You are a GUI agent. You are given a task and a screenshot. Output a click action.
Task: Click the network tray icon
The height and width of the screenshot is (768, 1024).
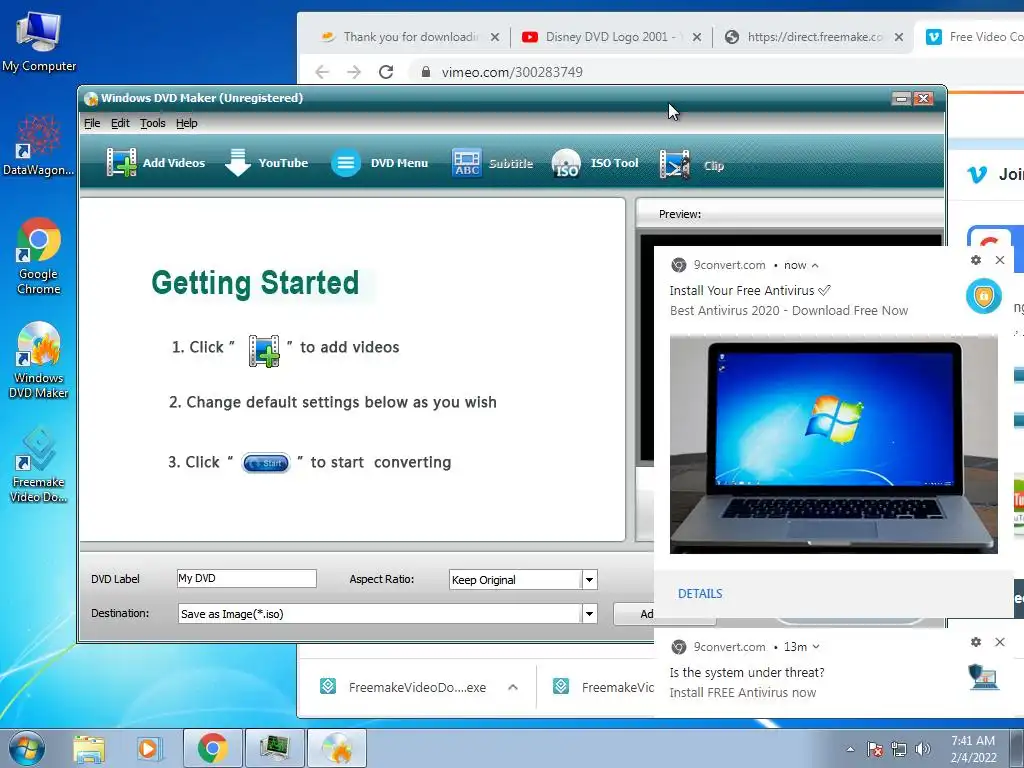(899, 749)
